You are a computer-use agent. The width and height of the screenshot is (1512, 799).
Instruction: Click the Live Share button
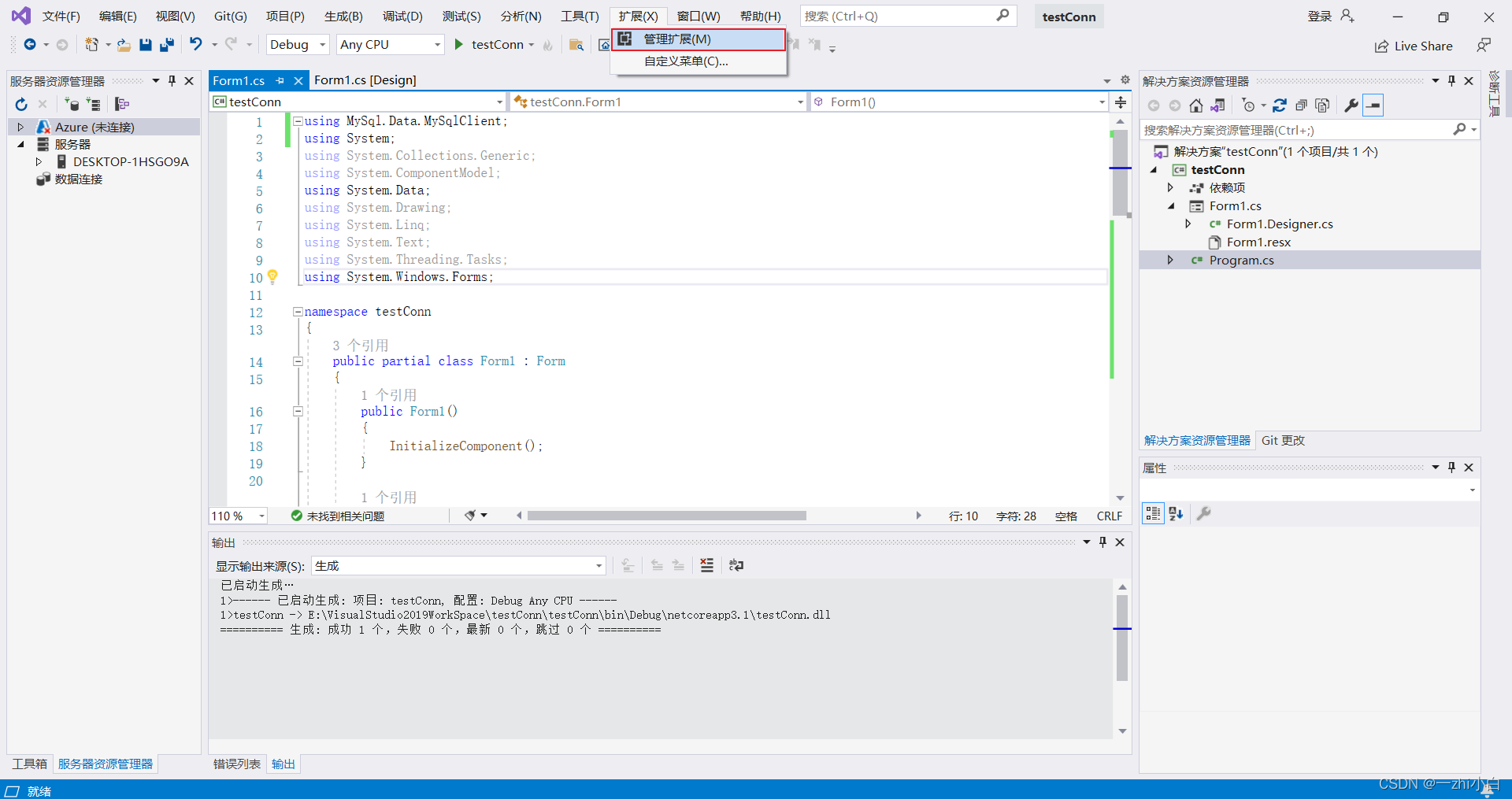(x=1414, y=46)
